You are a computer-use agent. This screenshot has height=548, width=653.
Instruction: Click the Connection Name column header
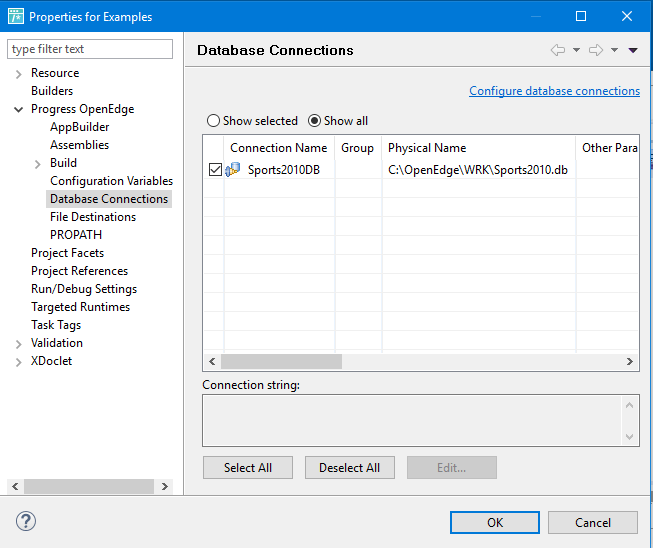(279, 148)
